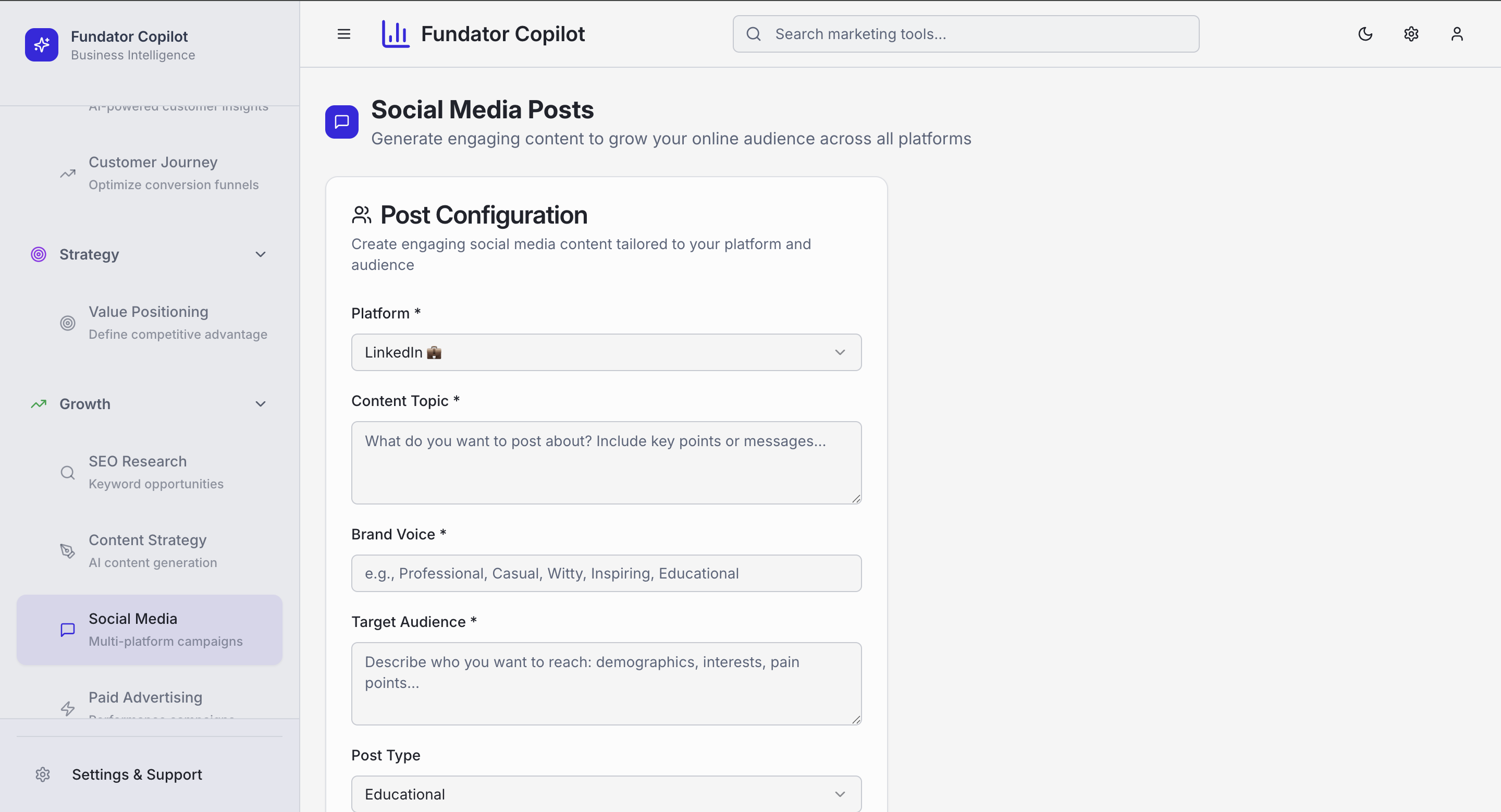
Task: Open Settings & Support
Action: click(x=137, y=774)
